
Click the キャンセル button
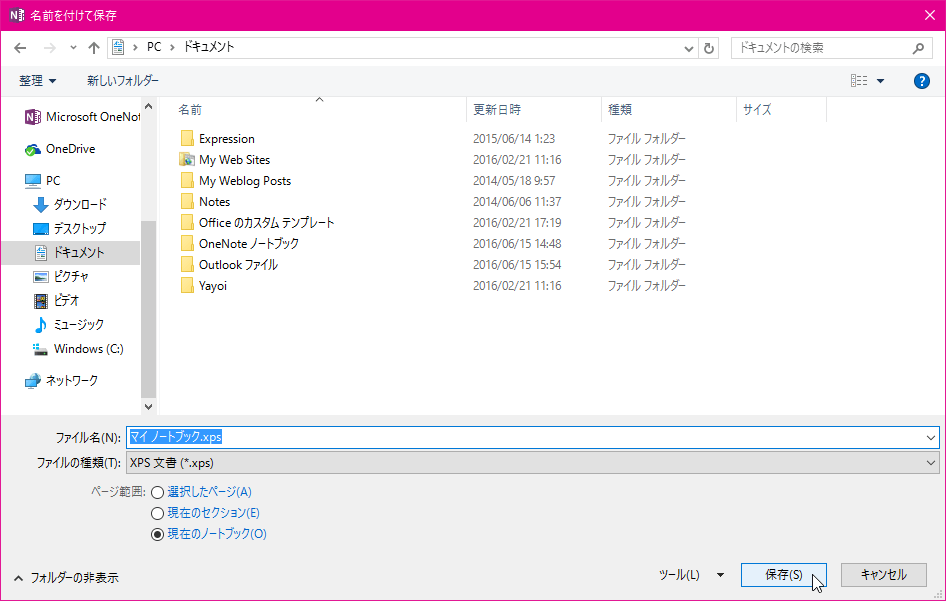pos(884,575)
